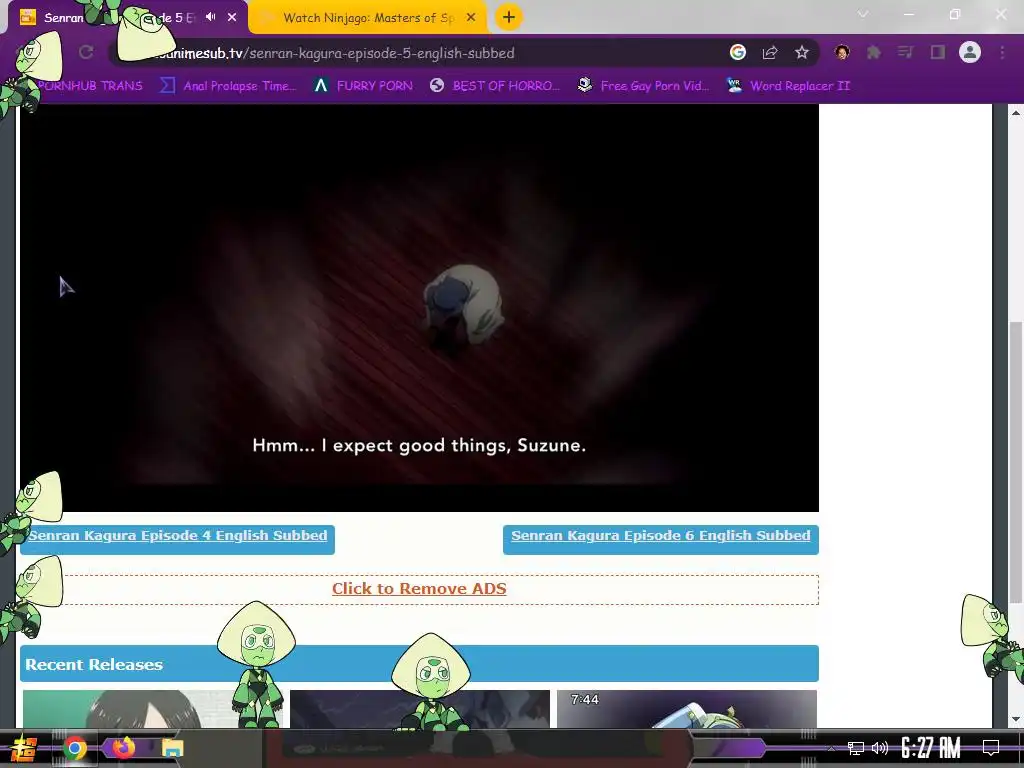Open the media control icon
This screenshot has width=1024, height=768.
pyautogui.click(x=905, y=52)
